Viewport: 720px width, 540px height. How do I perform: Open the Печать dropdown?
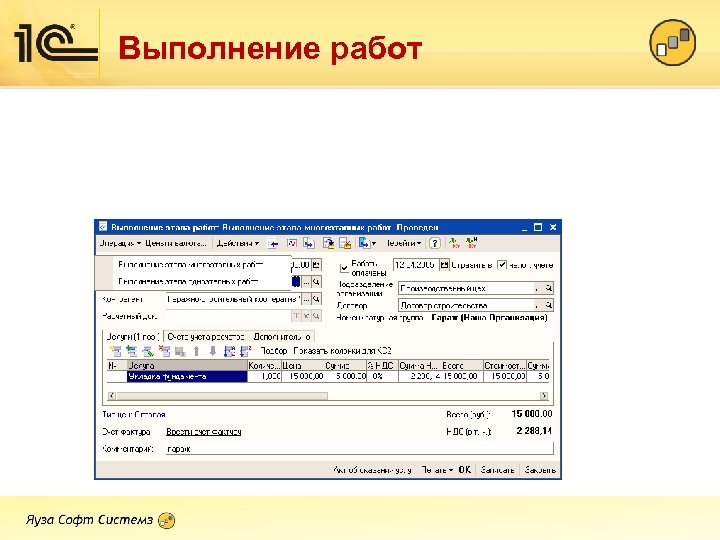[x=437, y=470]
